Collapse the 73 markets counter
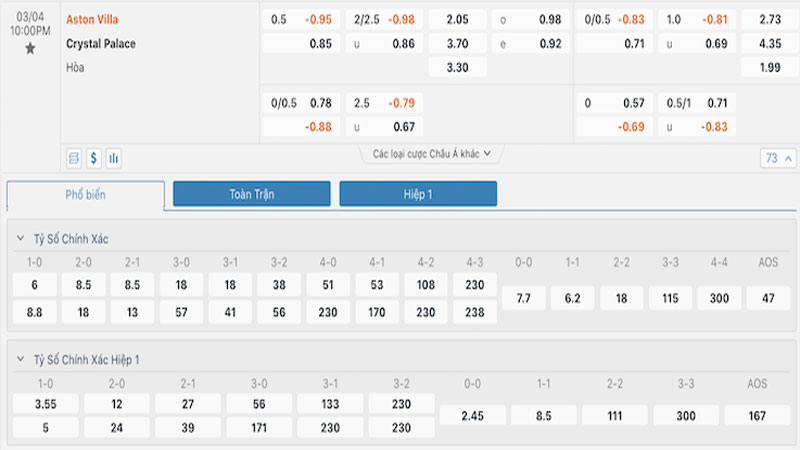 click(x=778, y=158)
